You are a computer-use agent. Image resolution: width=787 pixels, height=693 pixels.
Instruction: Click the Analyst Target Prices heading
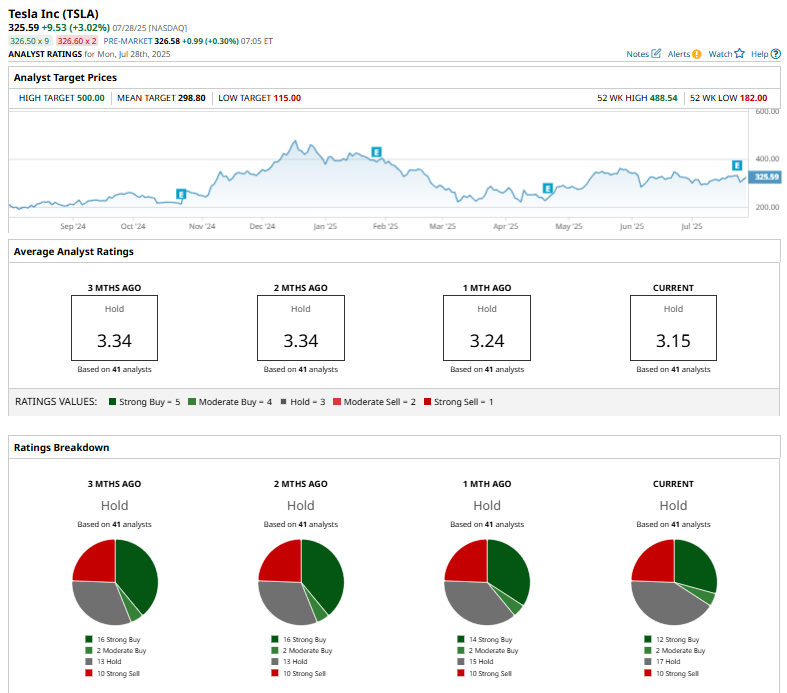(65, 77)
